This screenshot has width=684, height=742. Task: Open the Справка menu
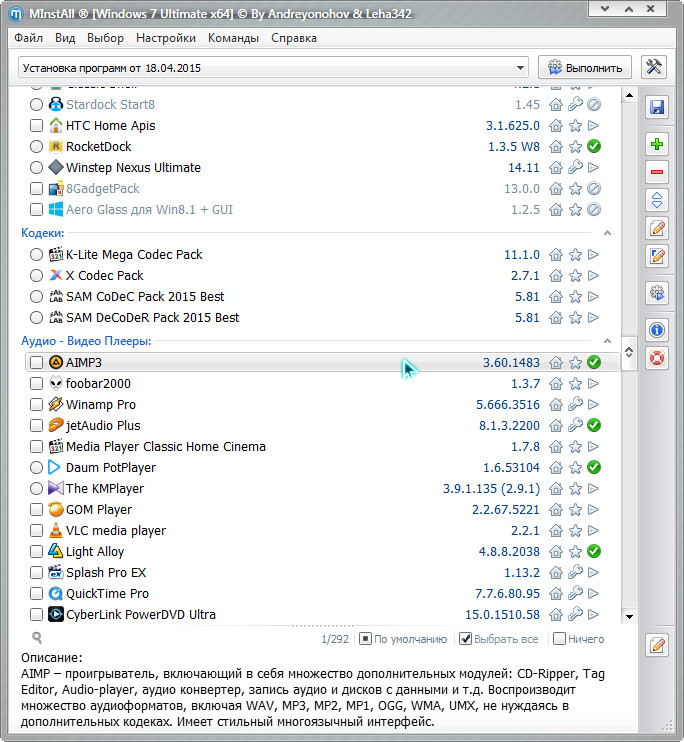coord(294,38)
